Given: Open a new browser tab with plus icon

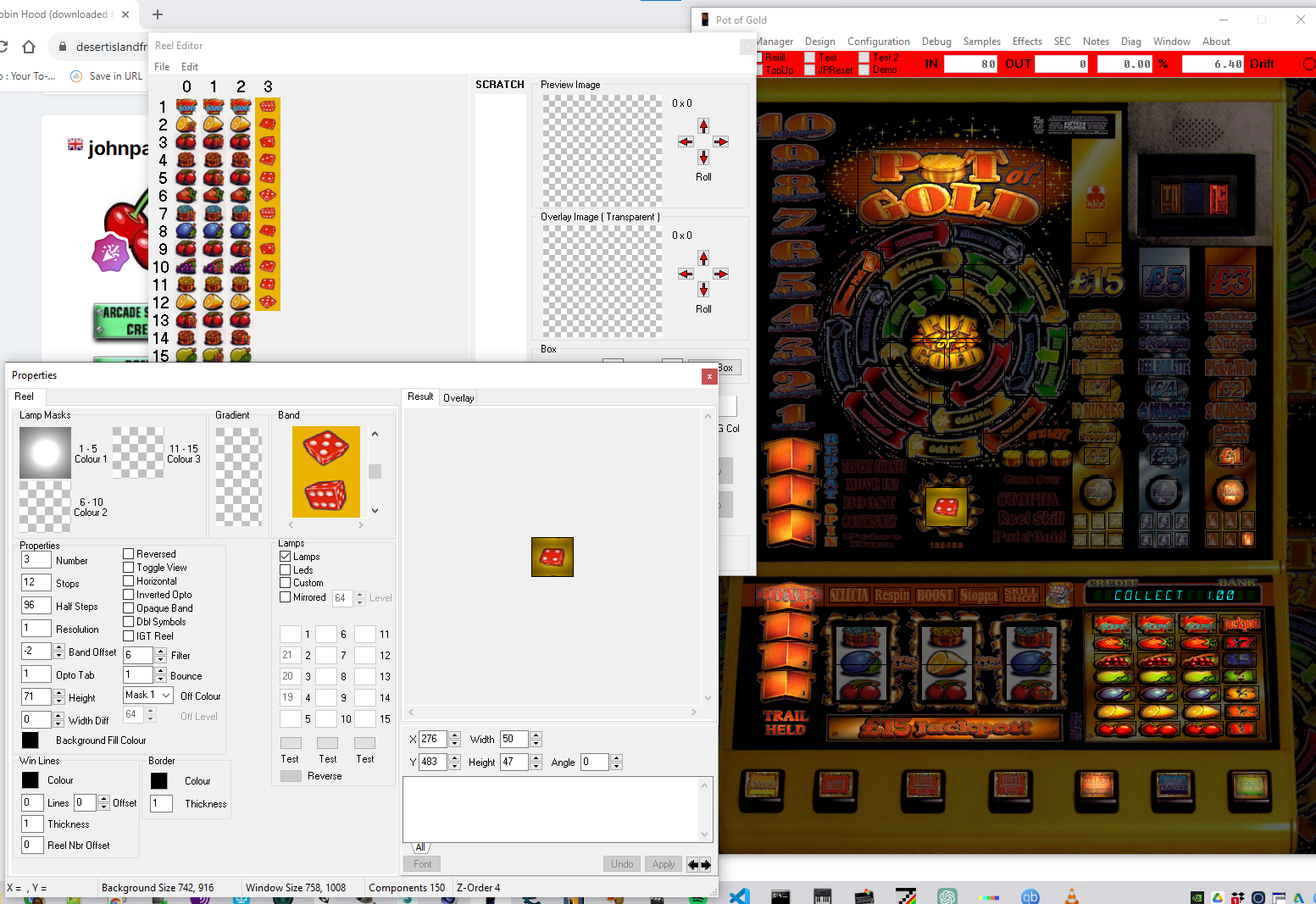Looking at the screenshot, I should [x=158, y=14].
